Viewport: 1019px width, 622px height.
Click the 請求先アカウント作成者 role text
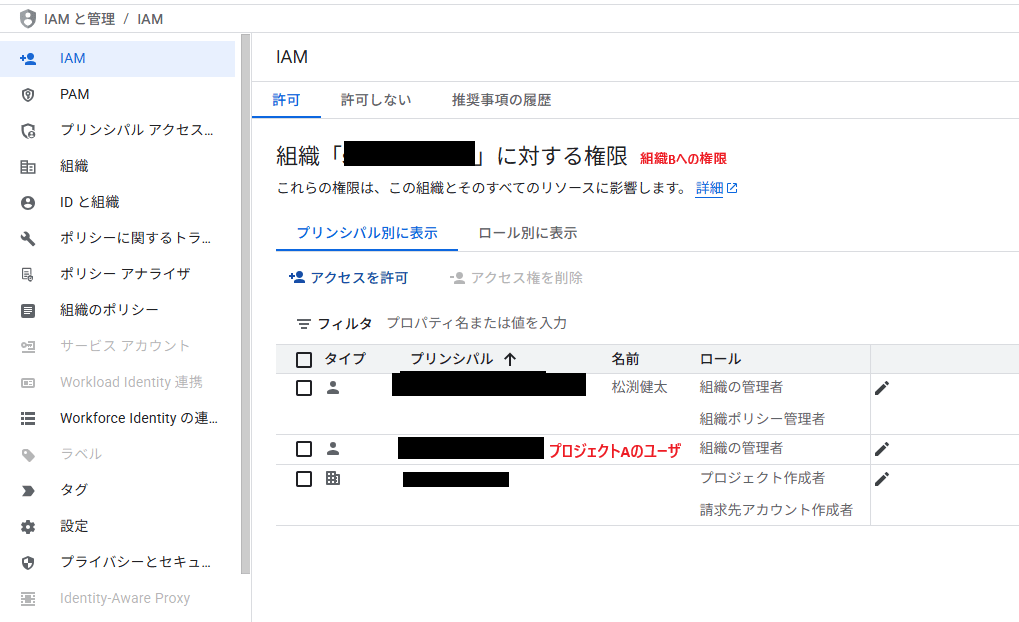776,510
